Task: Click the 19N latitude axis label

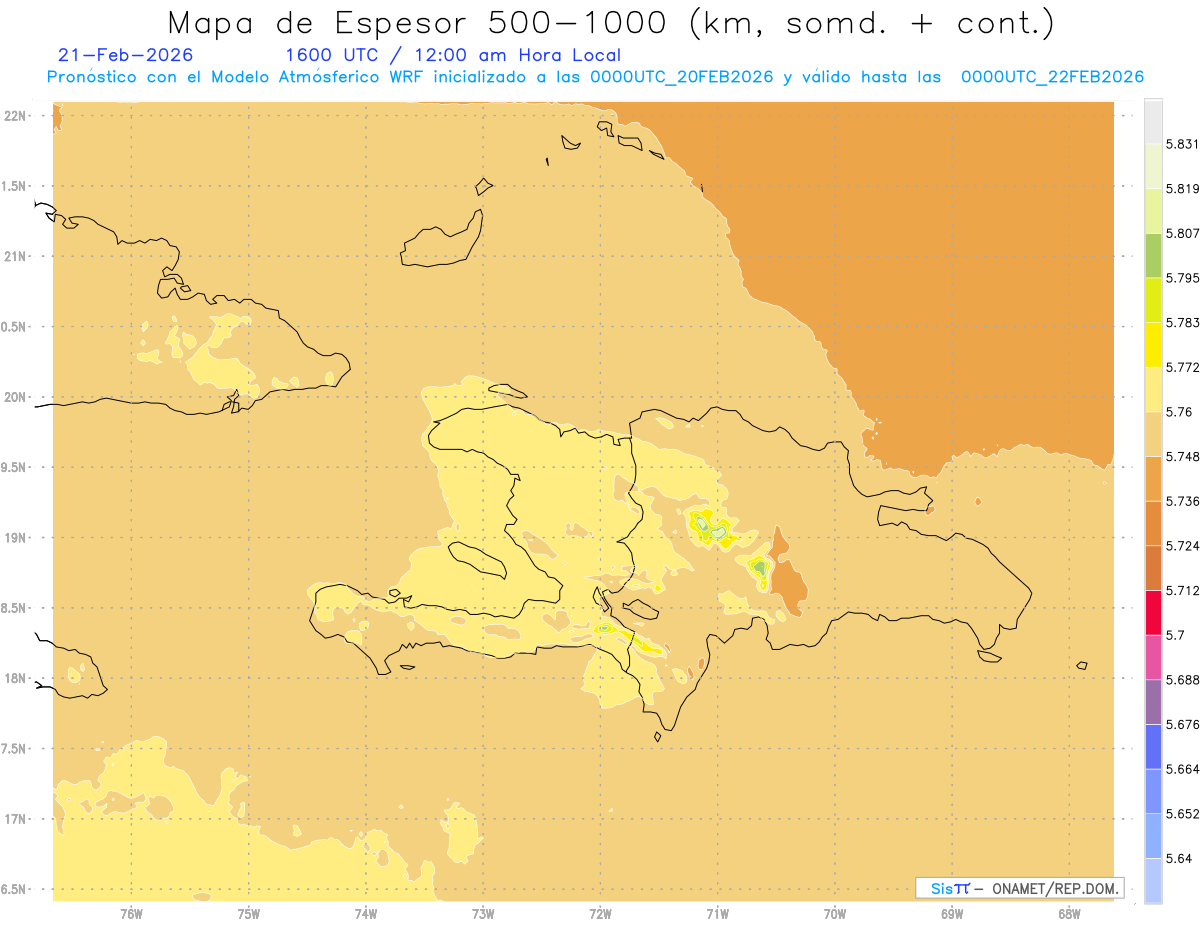Action: point(16,538)
